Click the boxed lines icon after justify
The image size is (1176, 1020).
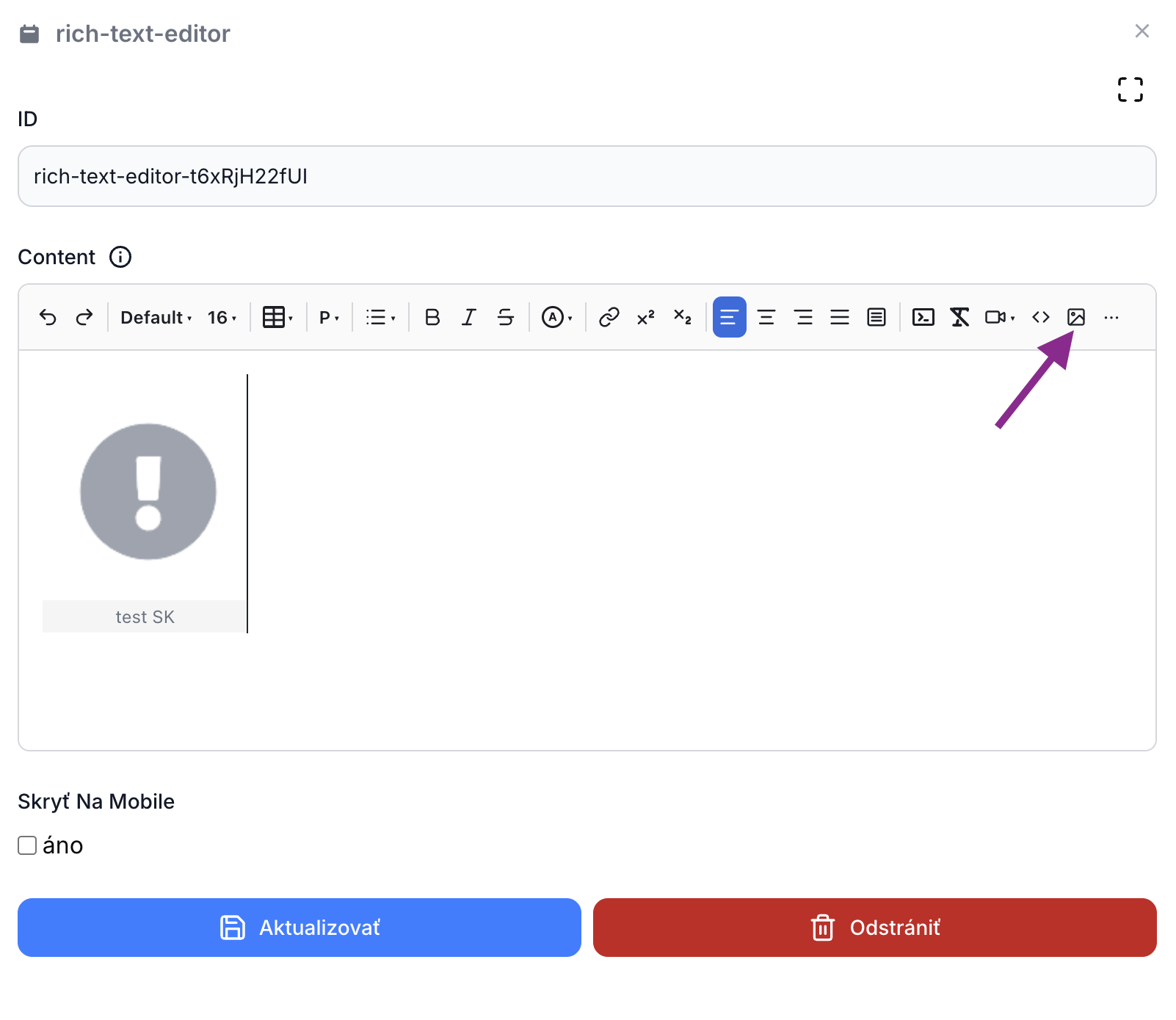pyautogui.click(x=876, y=317)
